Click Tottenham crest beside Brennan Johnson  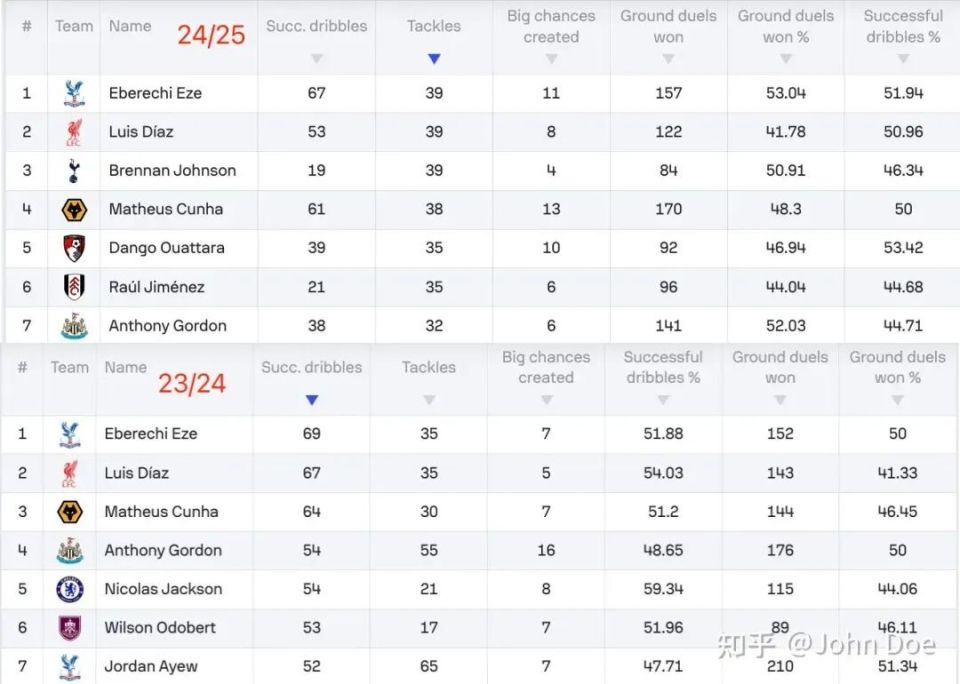pyautogui.click(x=74, y=170)
